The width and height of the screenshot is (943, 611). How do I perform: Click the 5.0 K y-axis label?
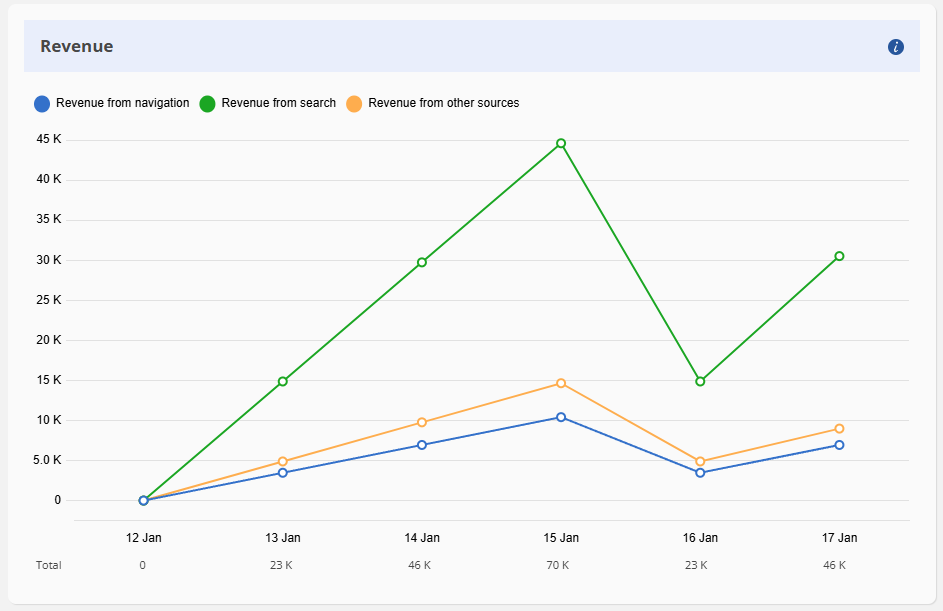coord(47,460)
